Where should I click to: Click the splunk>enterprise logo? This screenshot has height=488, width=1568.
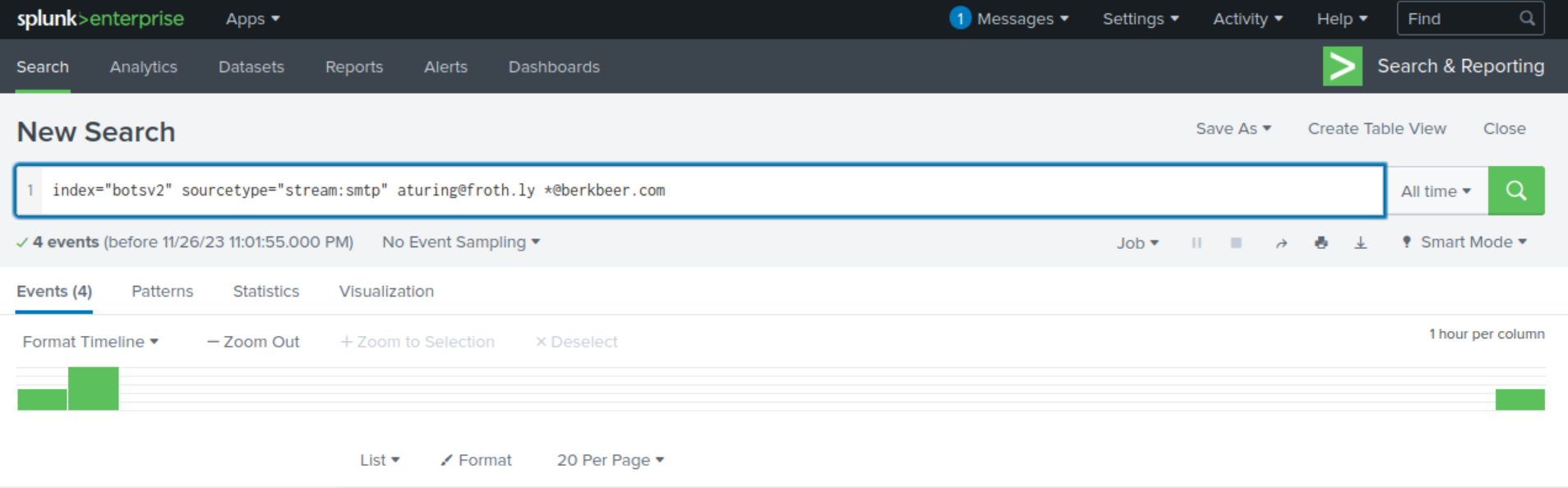coord(100,19)
